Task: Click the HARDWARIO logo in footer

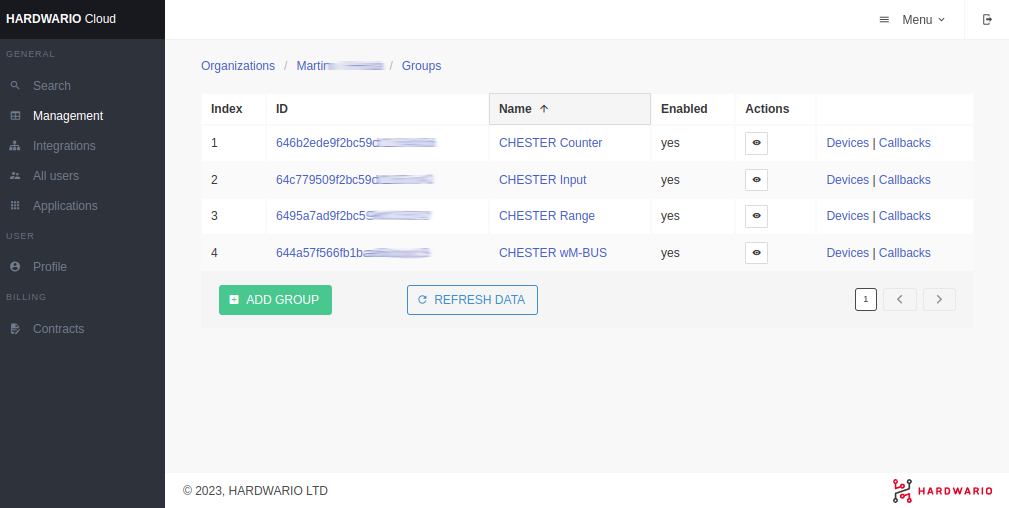Action: (942, 490)
